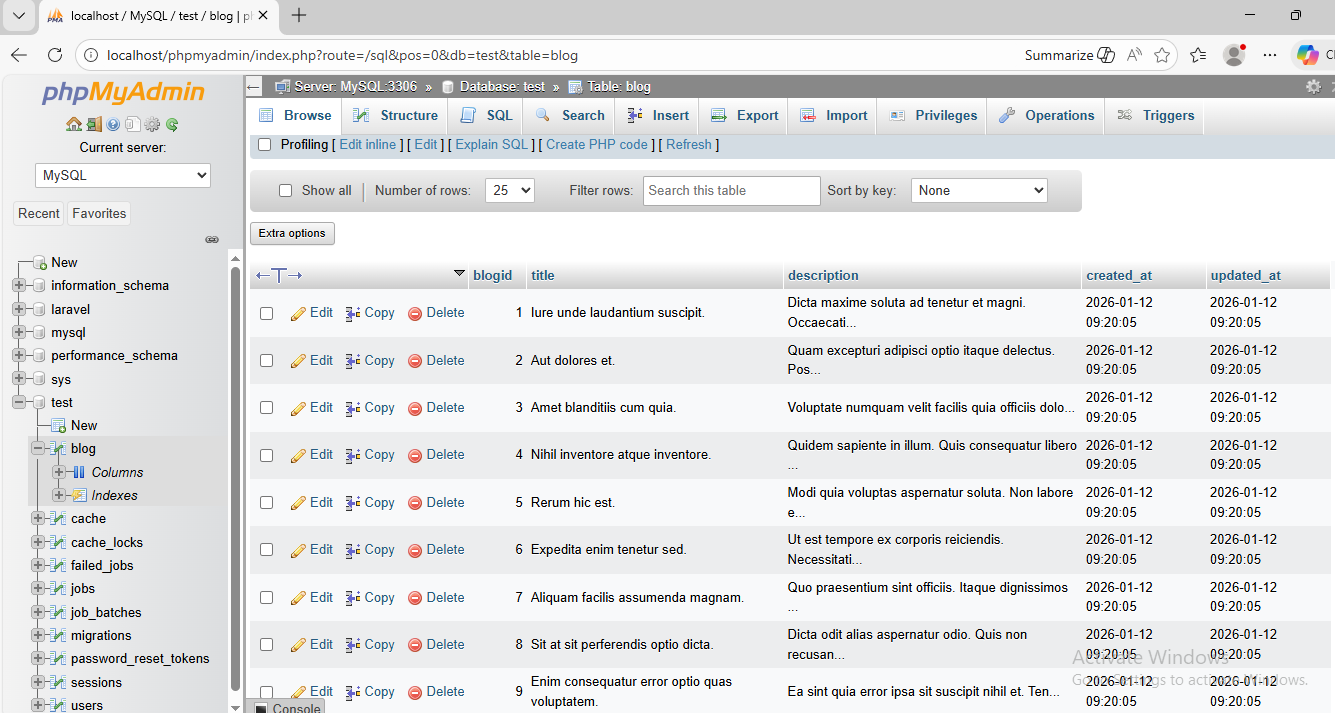Open phpMyAdmin documentation help icon
Viewport: 1335px width, 713px height.
pos(113,125)
